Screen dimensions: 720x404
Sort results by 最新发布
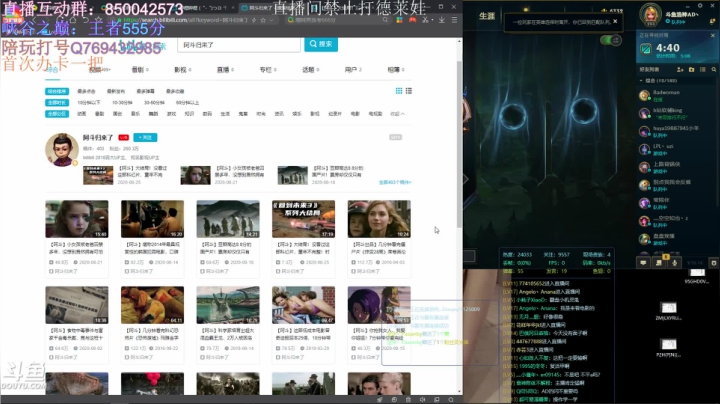click(116, 91)
